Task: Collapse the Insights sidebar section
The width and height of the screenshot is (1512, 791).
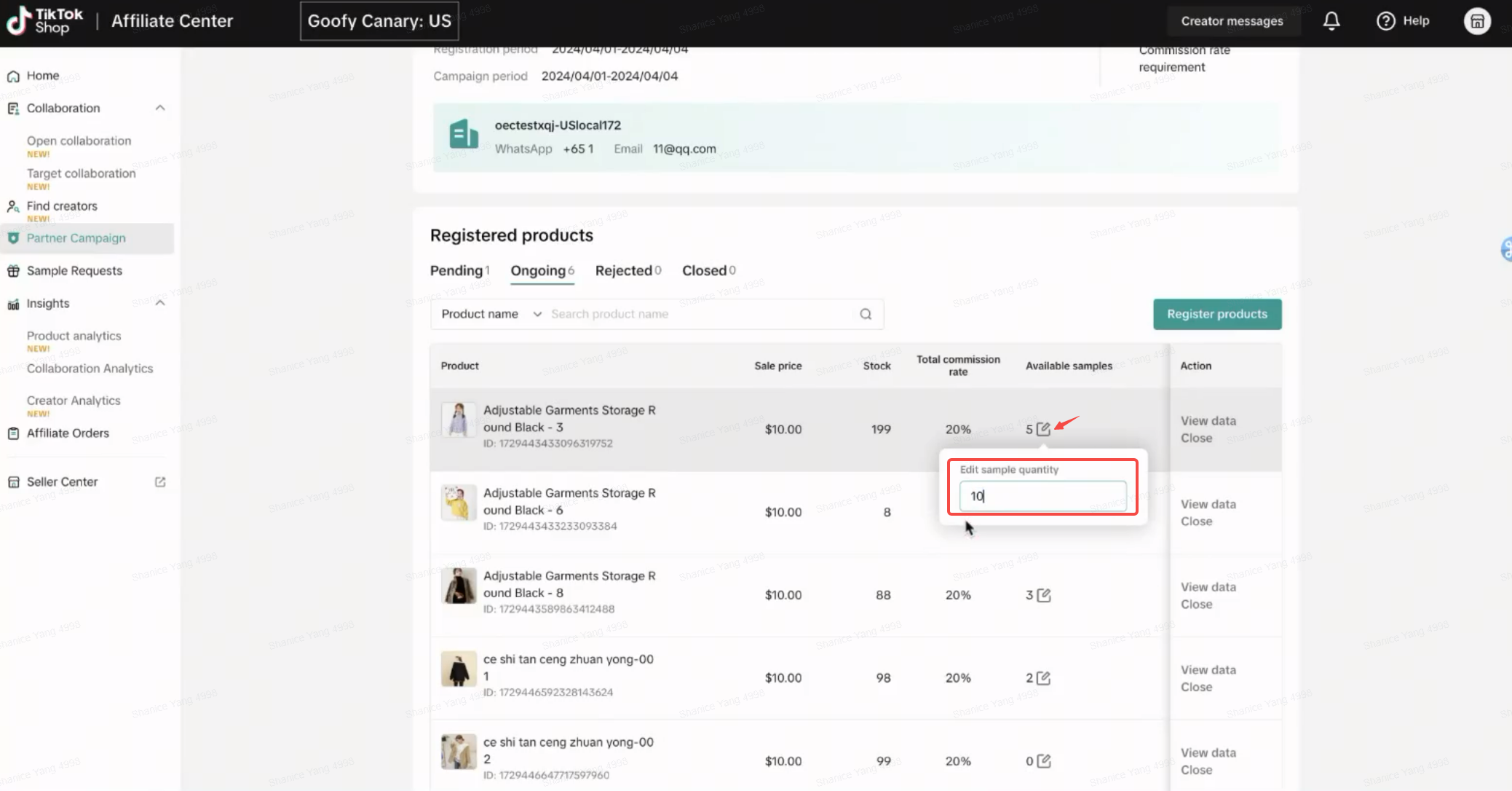Action: (x=160, y=303)
